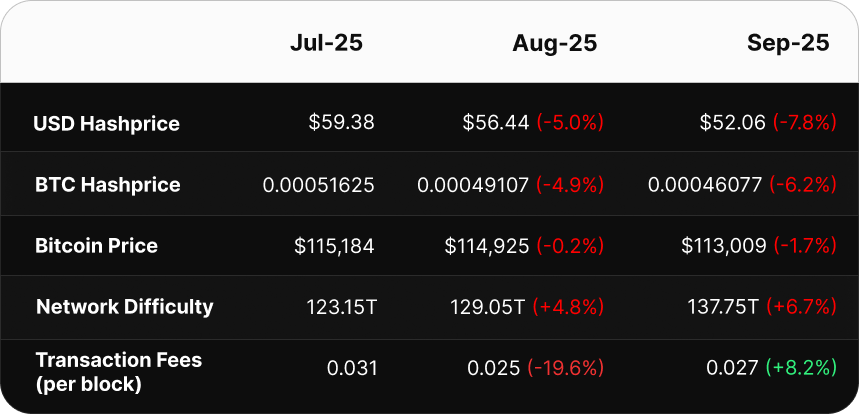Select the 123.15T difficulty value
859x414 pixels.
(340, 307)
